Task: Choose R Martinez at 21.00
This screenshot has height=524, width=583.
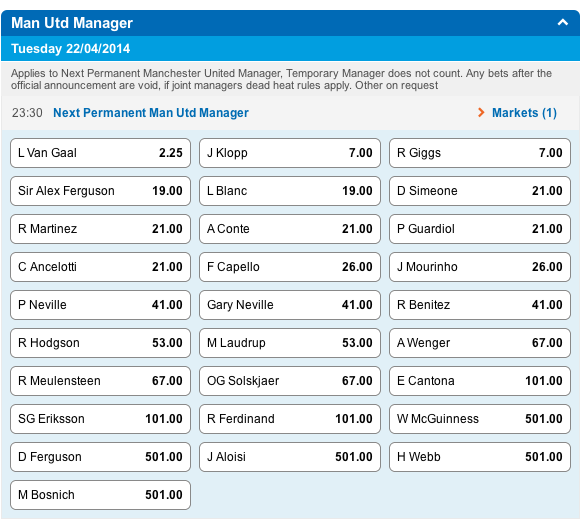Action: (100, 229)
